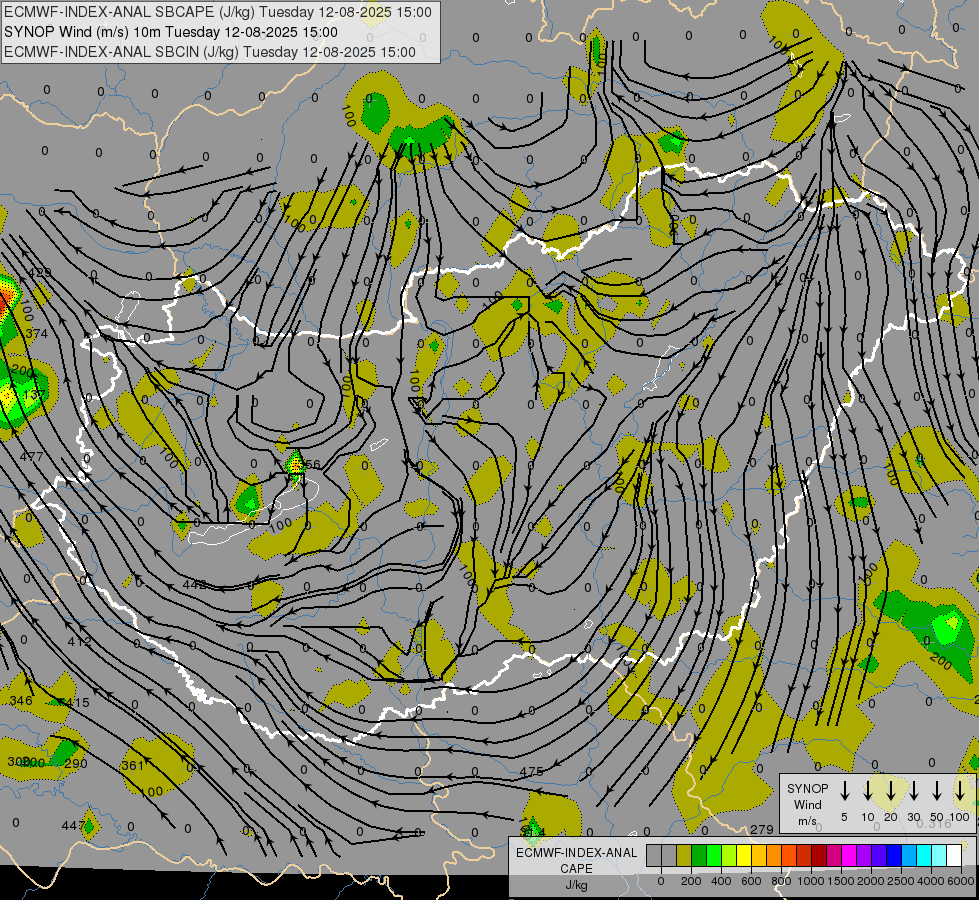This screenshot has width=979, height=900.
Task: Click the 1500 tick label on the color bar
Action: tap(841, 881)
